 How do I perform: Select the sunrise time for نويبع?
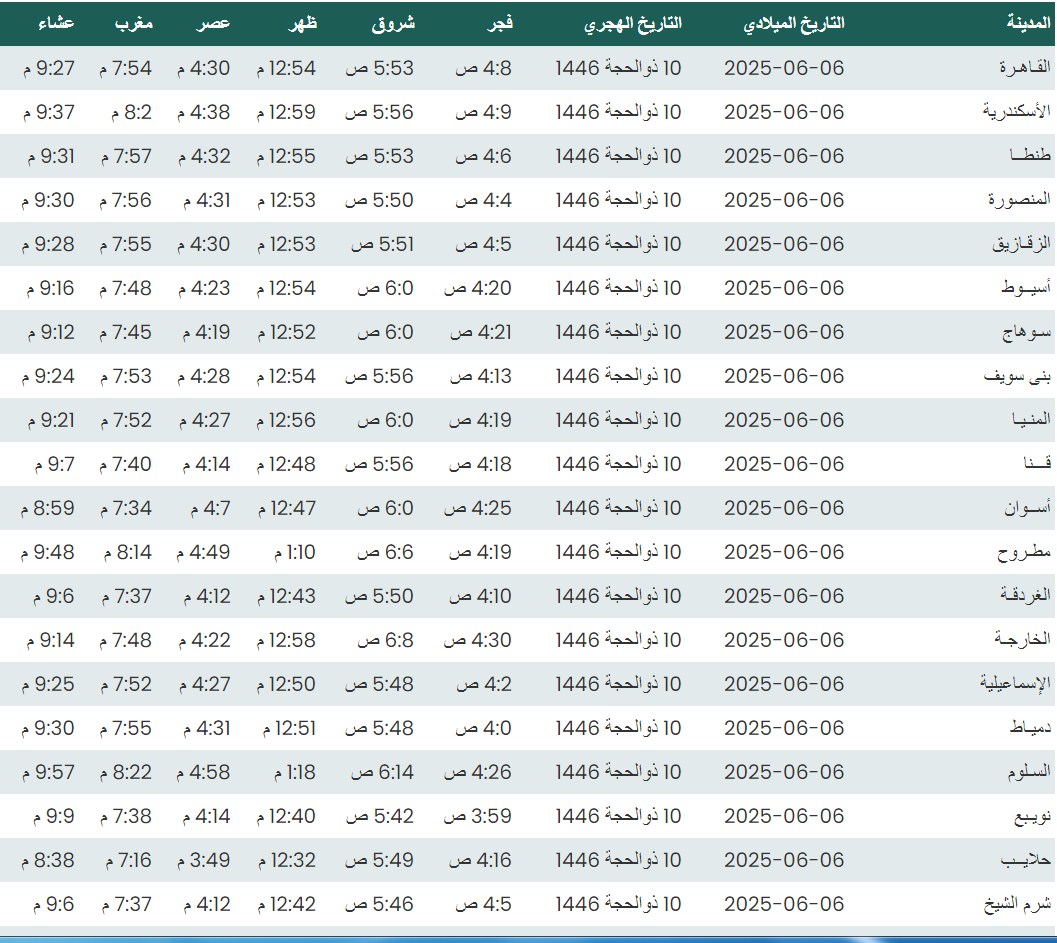(x=379, y=816)
